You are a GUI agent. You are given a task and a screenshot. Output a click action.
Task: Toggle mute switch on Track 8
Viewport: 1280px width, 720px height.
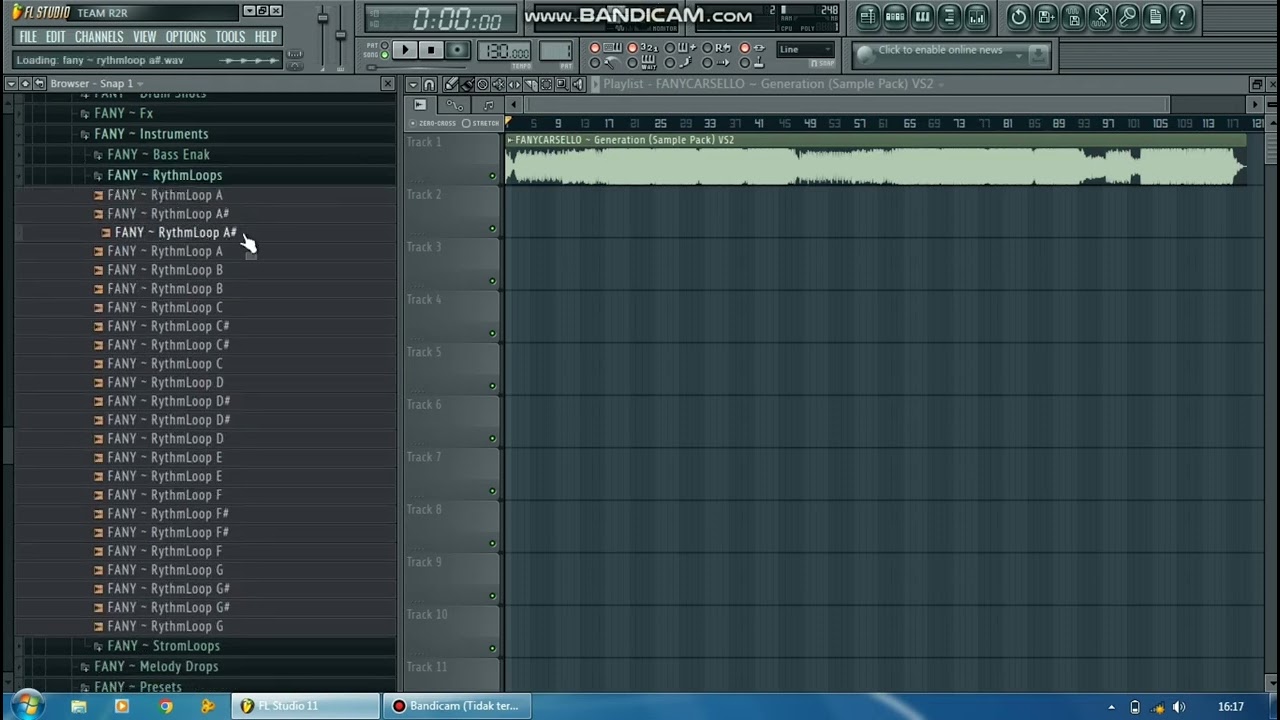492,543
